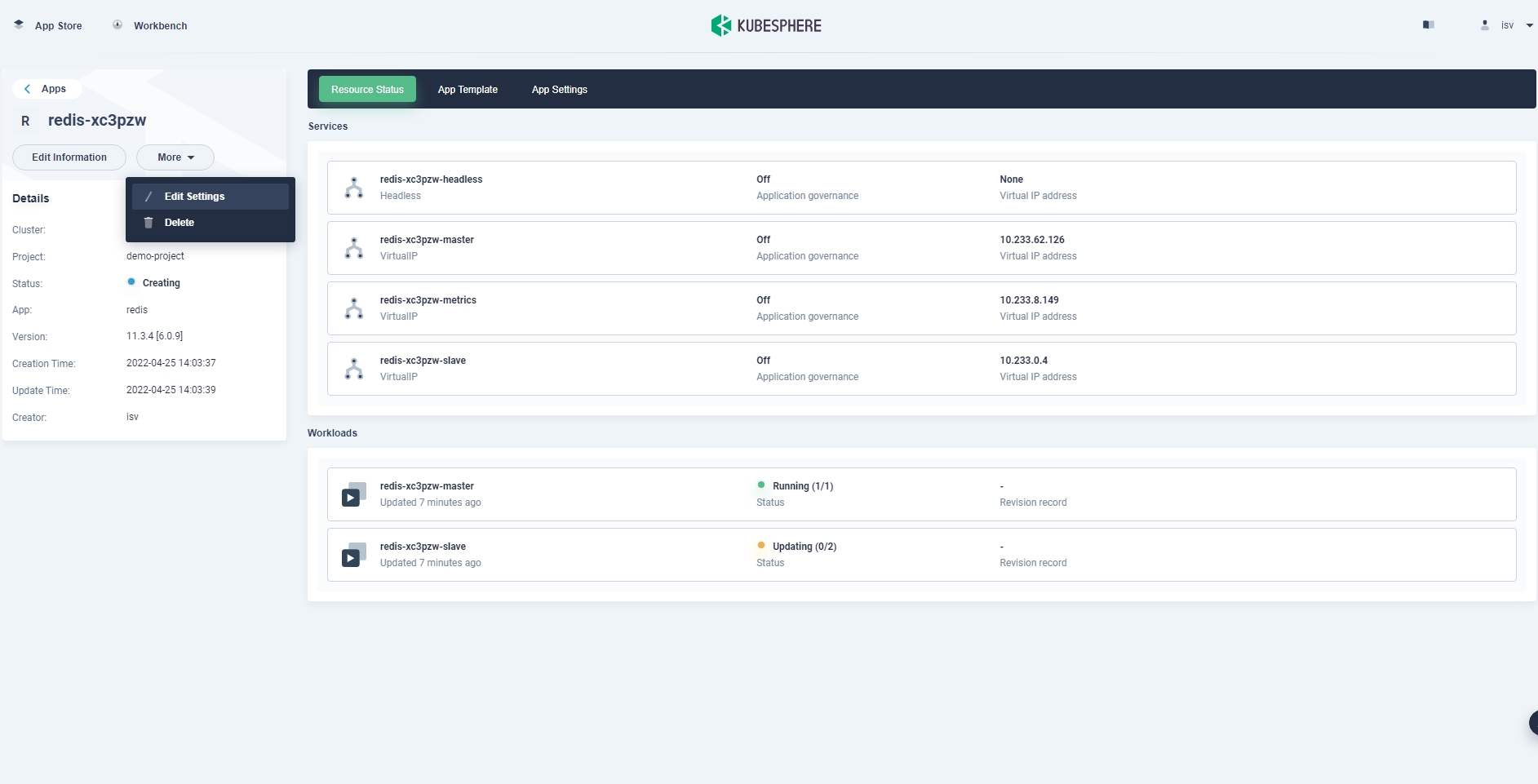Click the redis-xc3pzw-master workload icon

tap(353, 494)
